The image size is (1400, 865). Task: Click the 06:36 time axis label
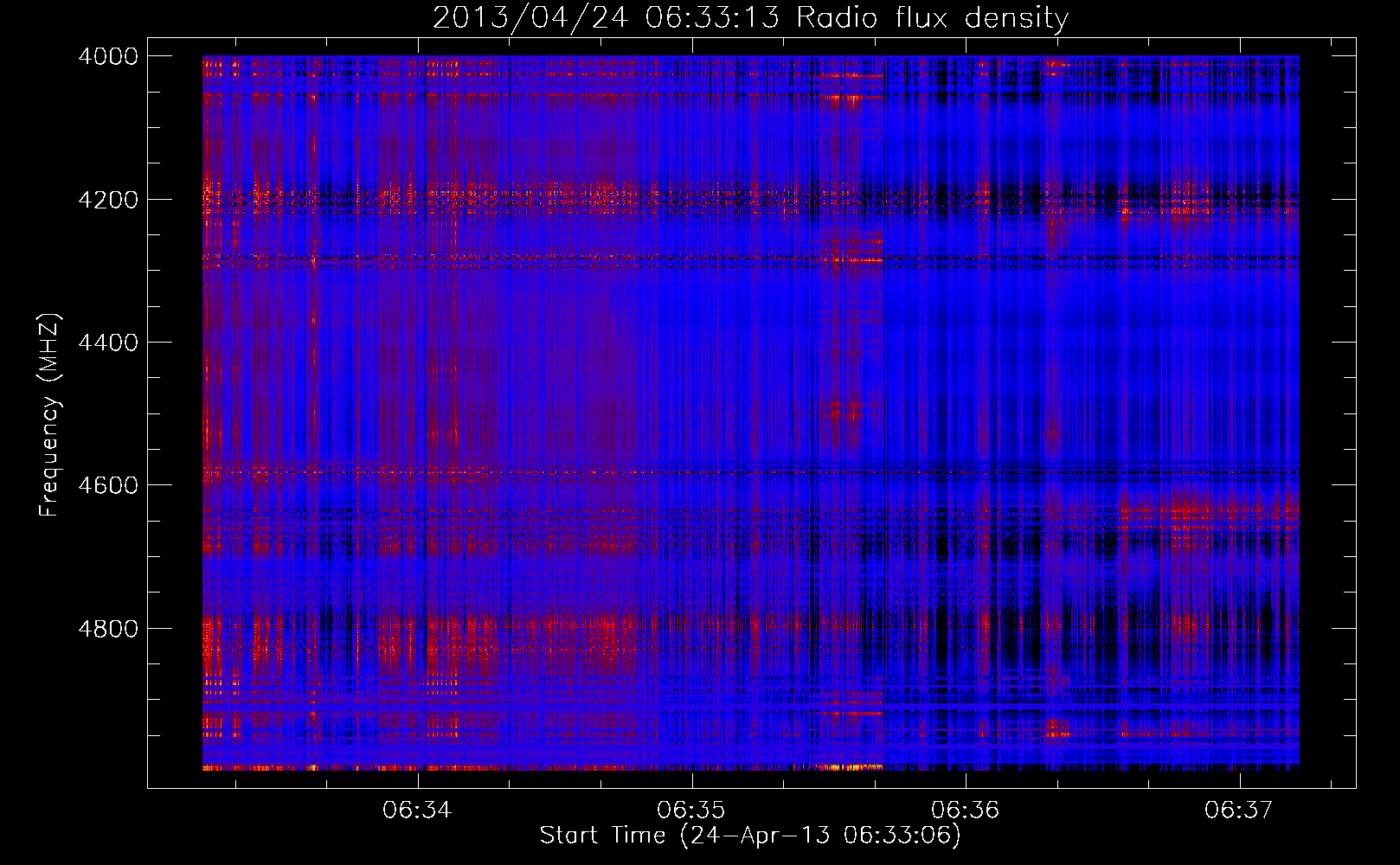point(965,810)
